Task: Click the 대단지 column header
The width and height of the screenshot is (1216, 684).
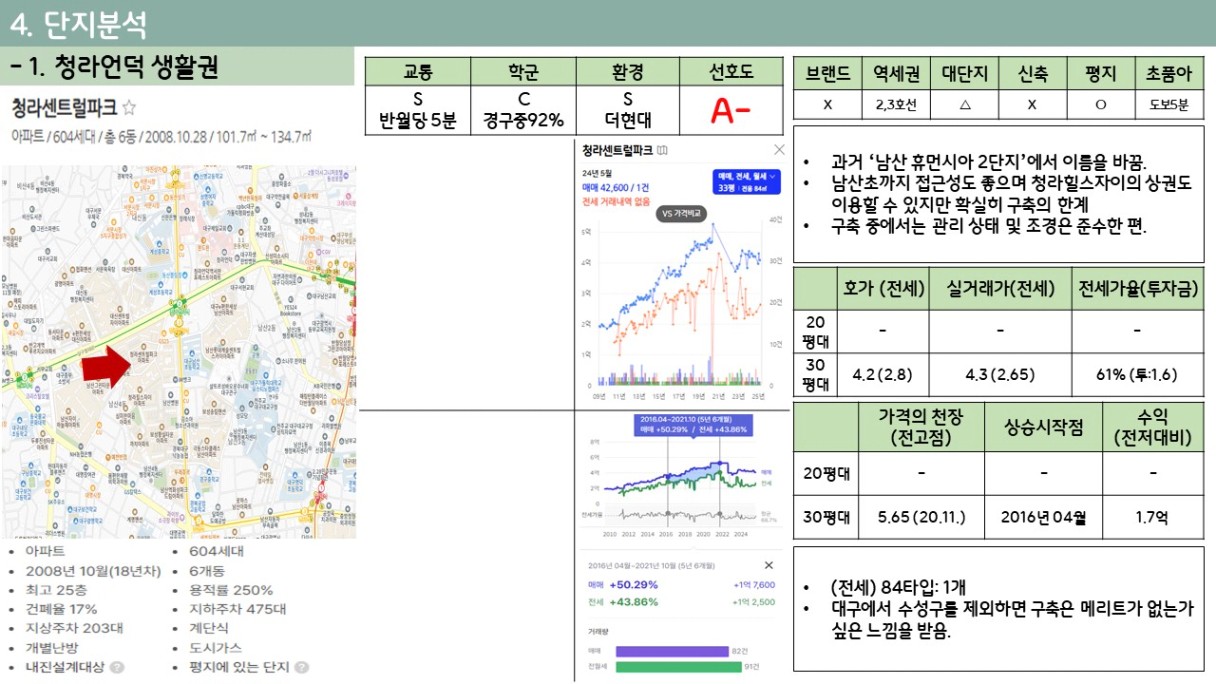Action: (x=964, y=73)
